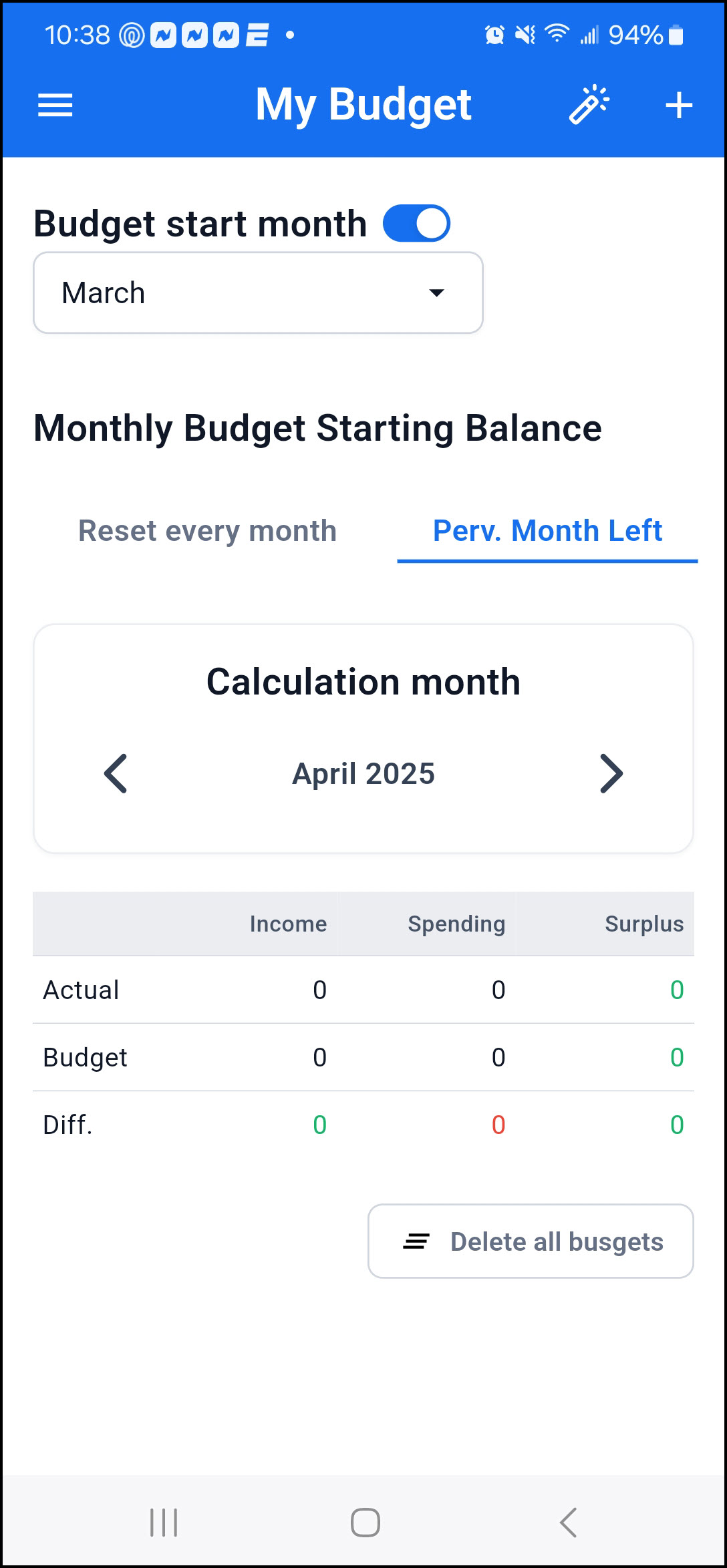Open the hamburger navigation menu

(55, 106)
